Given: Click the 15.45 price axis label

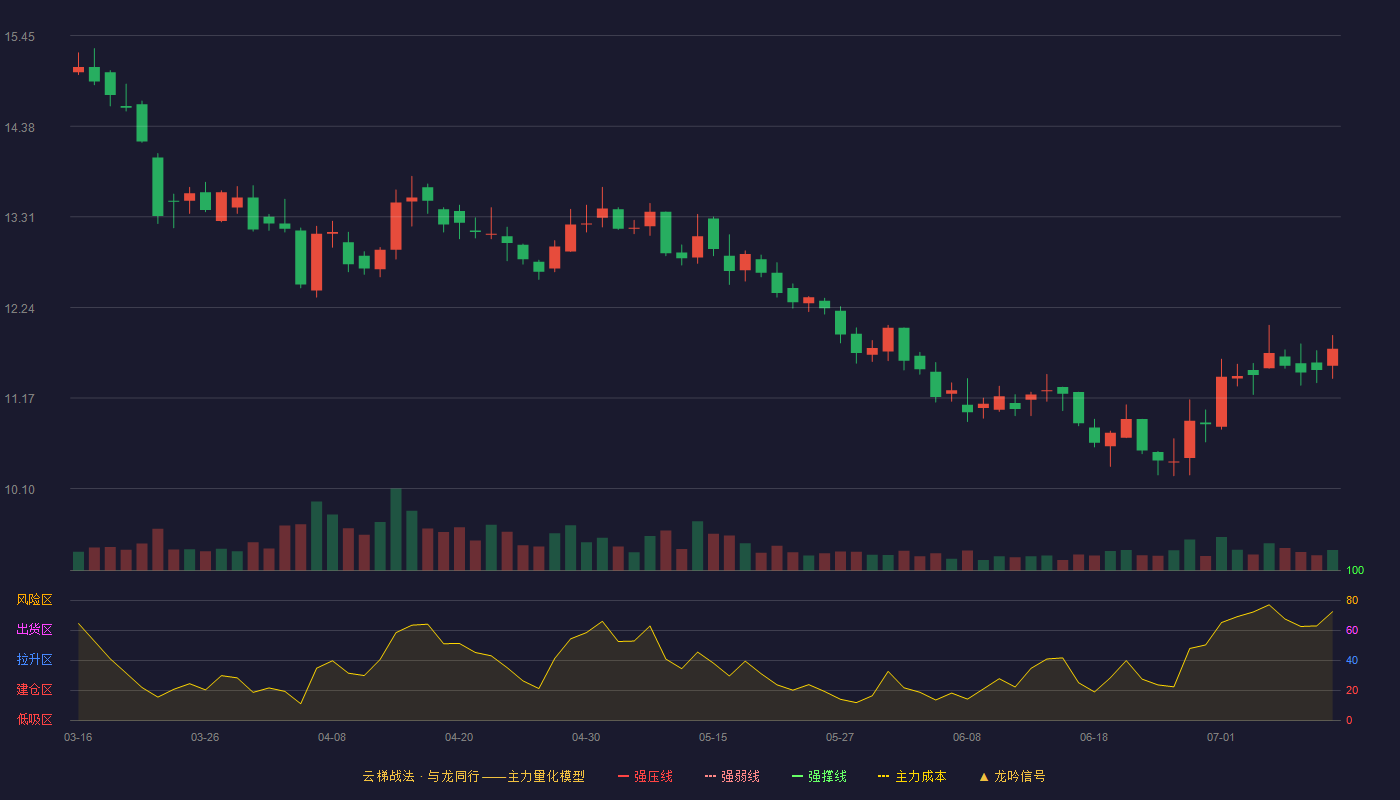Looking at the screenshot, I should pyautogui.click(x=19, y=37).
